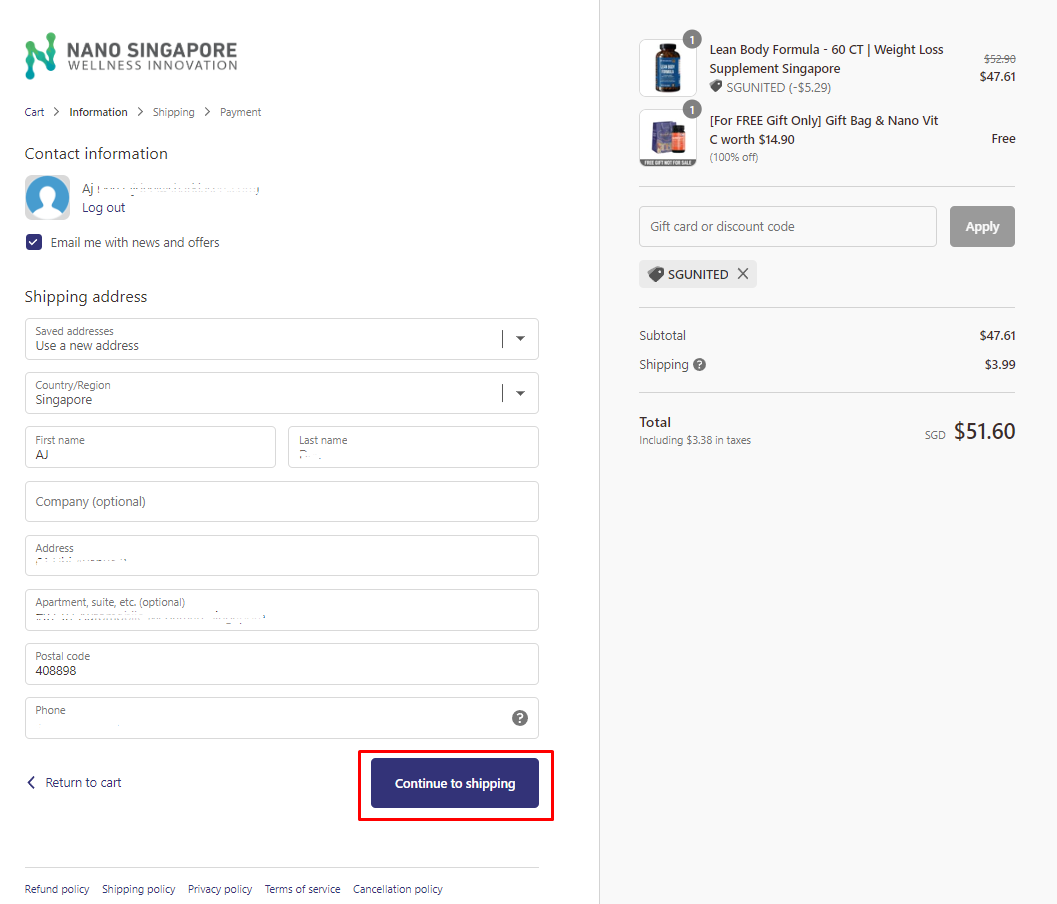Click Return to cart link
Viewport: 1057px width, 904px height.
(84, 783)
